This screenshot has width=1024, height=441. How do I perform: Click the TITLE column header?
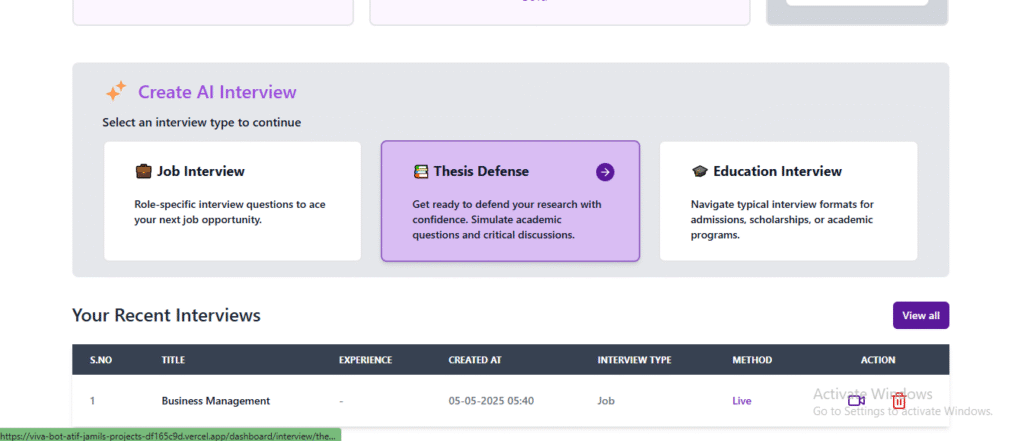[x=174, y=360]
